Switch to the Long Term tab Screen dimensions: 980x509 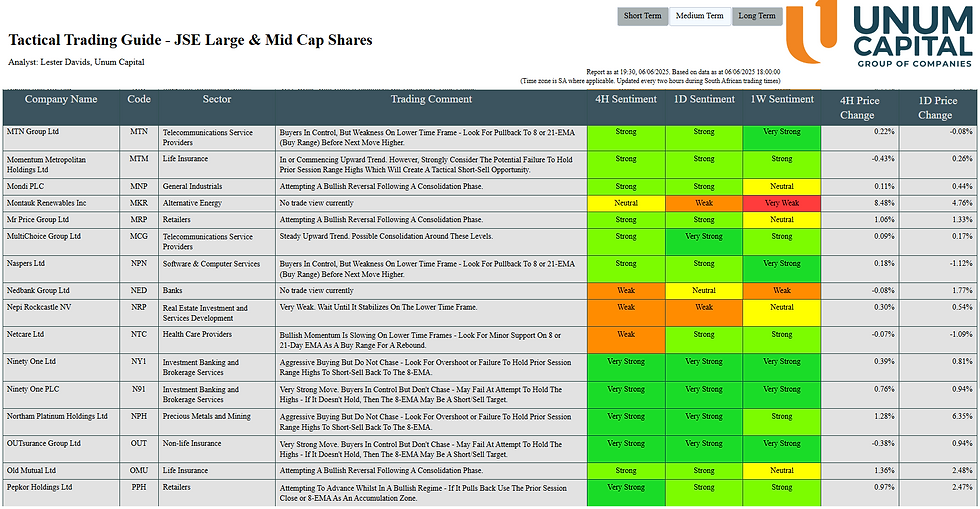[x=757, y=16]
